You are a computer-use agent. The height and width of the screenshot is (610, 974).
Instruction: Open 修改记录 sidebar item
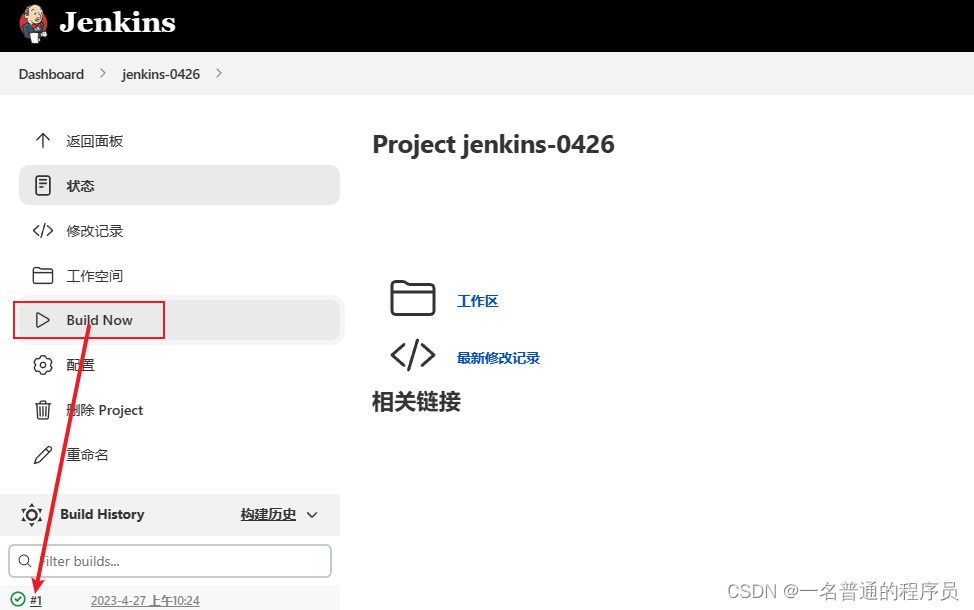pos(94,231)
